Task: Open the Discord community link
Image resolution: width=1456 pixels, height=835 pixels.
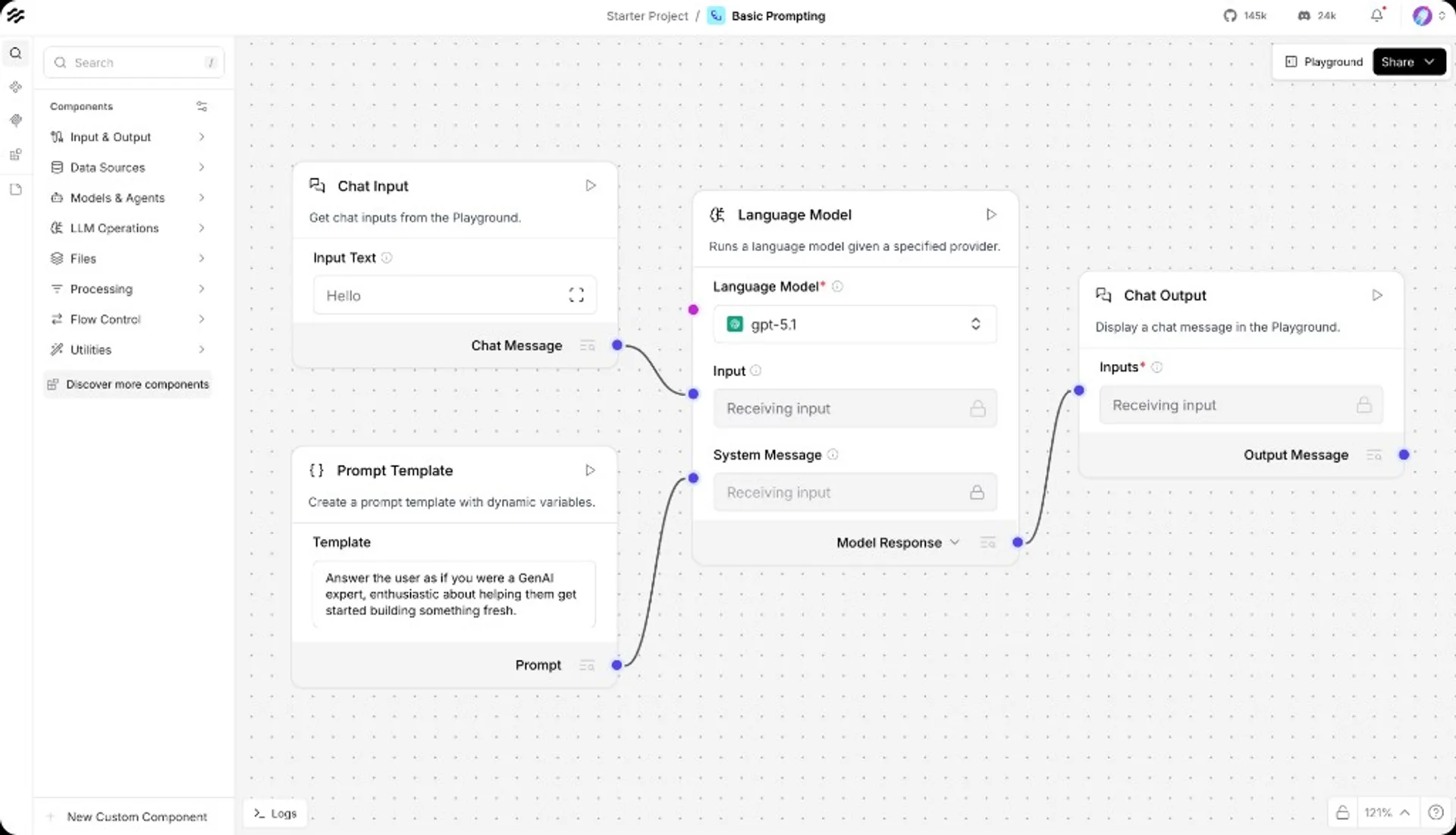Action: point(1316,15)
